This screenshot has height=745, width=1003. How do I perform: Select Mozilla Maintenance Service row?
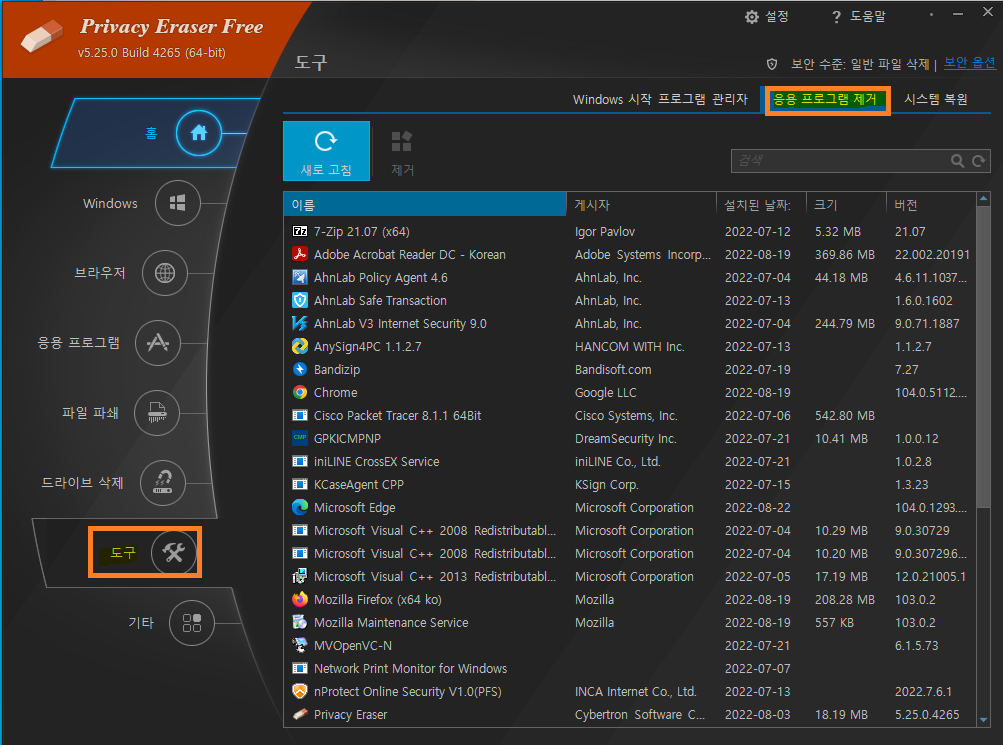click(x=630, y=623)
